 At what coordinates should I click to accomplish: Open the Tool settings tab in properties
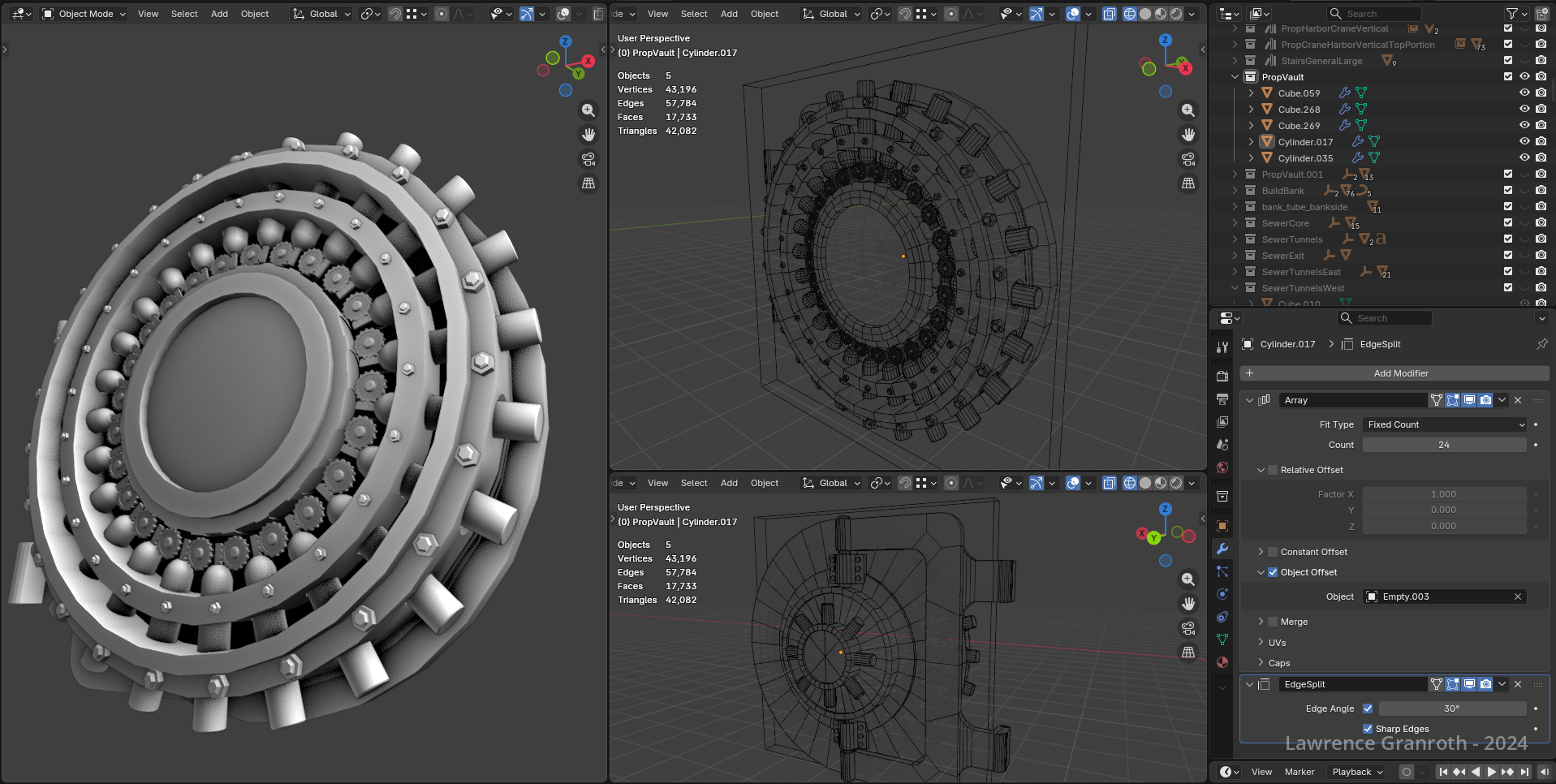click(x=1222, y=347)
